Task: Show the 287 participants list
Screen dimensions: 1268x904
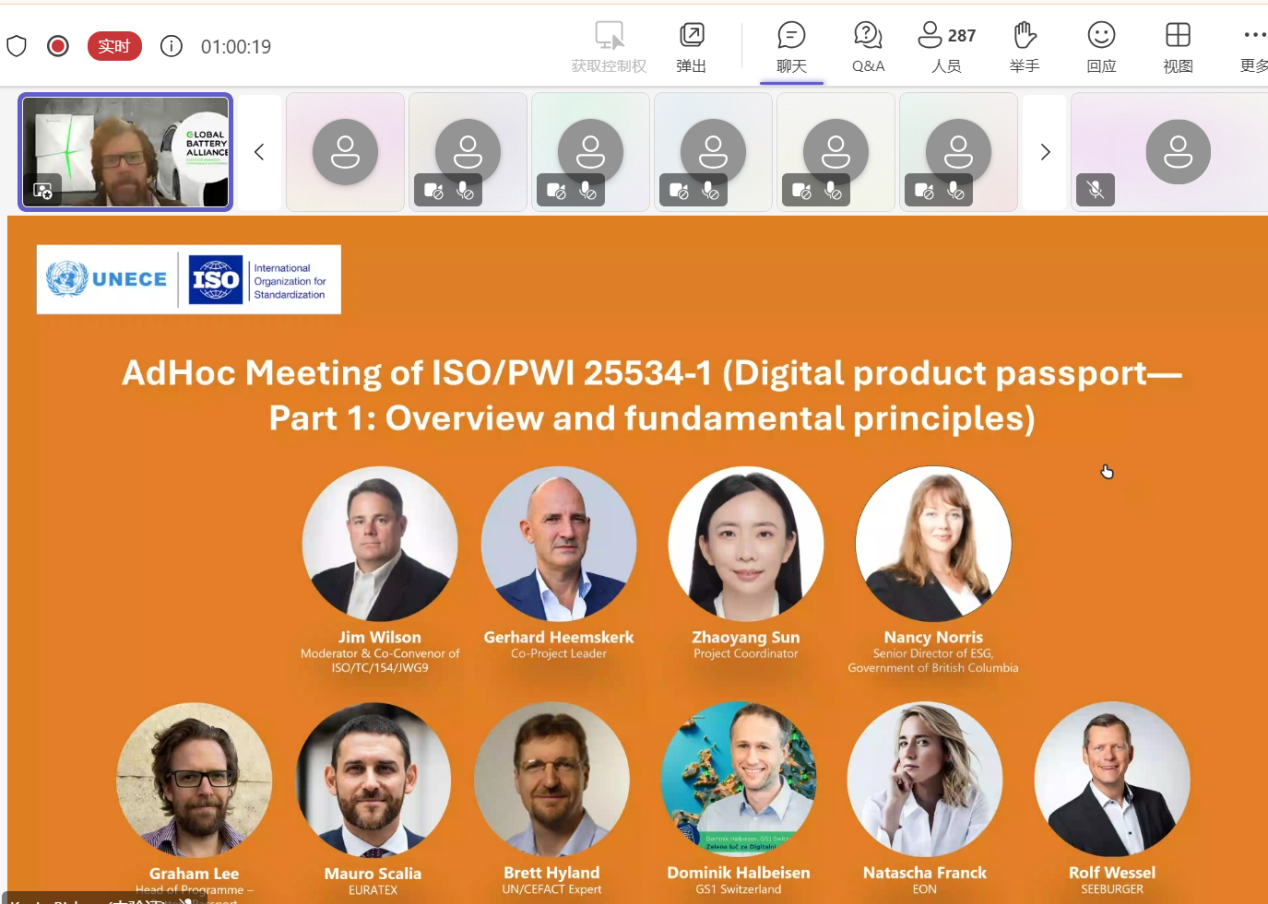Action: coord(946,47)
